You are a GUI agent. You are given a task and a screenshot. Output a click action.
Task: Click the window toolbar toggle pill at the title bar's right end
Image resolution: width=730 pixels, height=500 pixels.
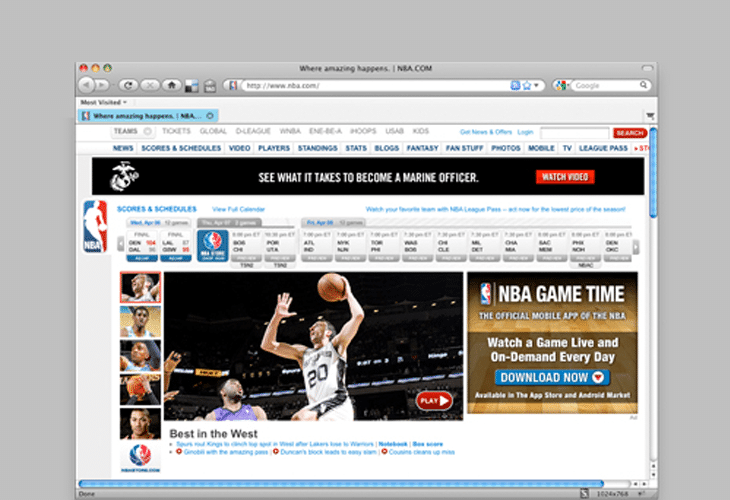(648, 68)
